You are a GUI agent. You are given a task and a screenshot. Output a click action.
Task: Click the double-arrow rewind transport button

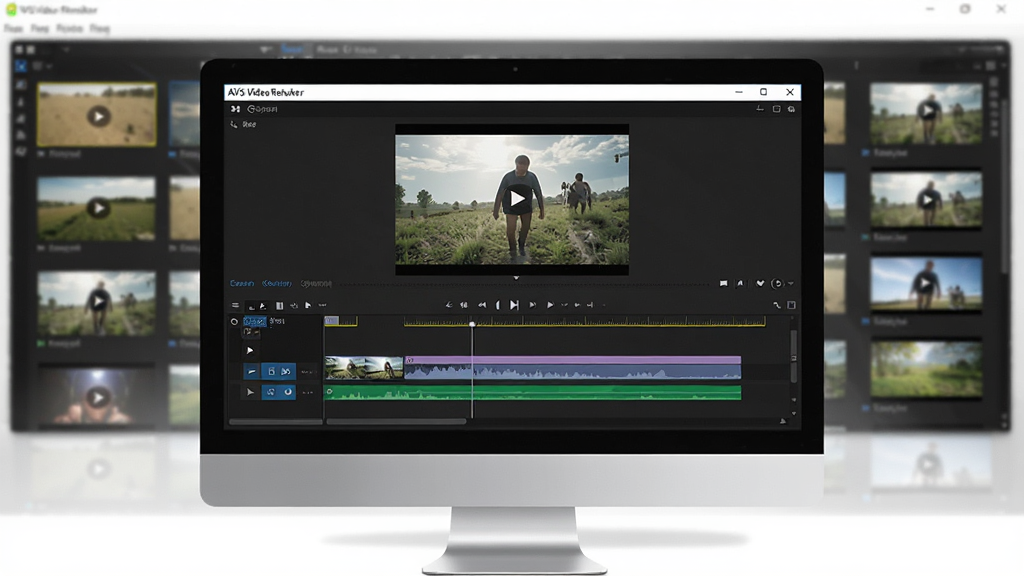click(x=482, y=305)
